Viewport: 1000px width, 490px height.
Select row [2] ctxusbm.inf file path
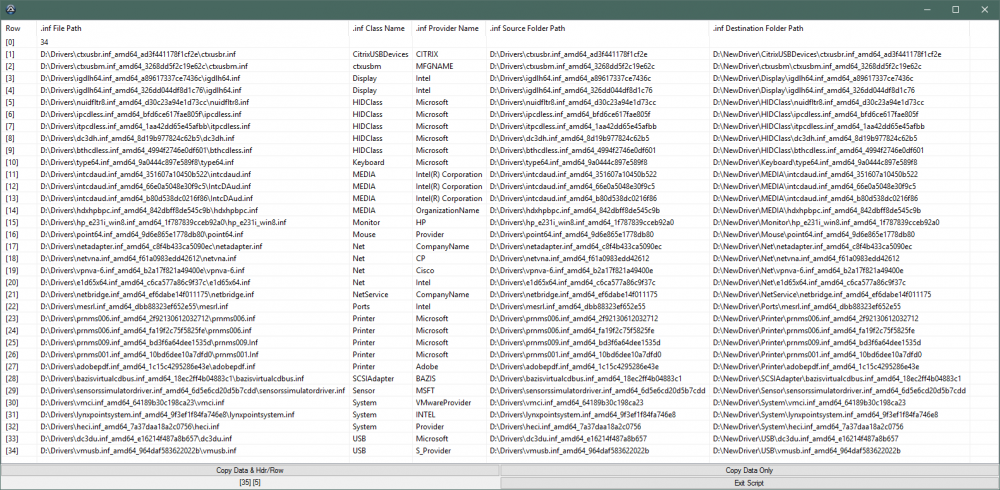click(144, 66)
